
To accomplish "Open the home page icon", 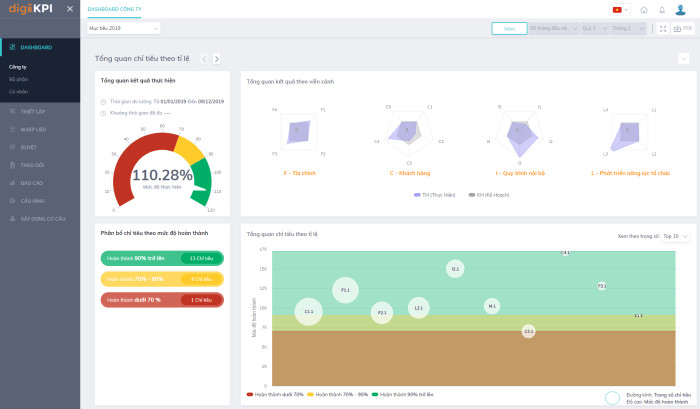I will [x=644, y=10].
